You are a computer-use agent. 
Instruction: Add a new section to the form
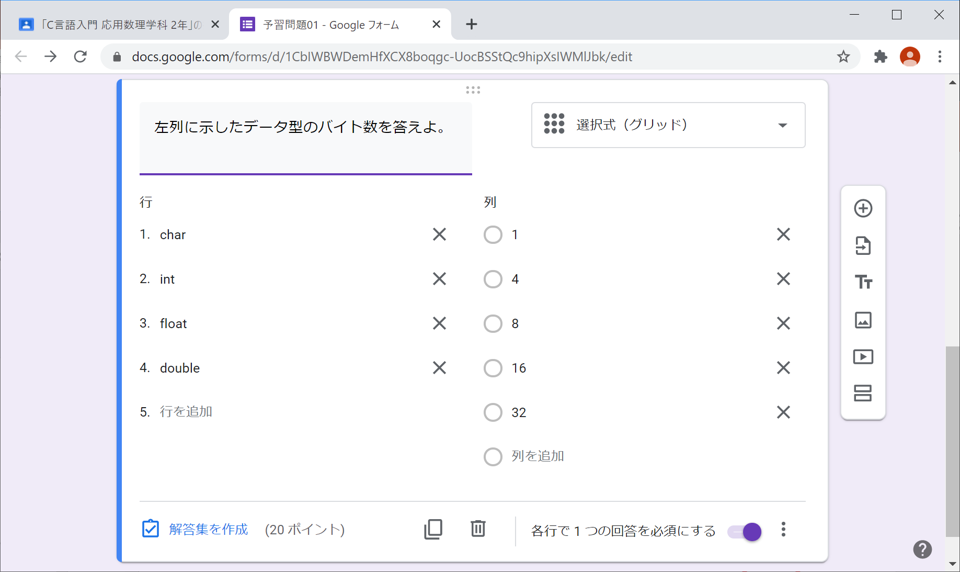pos(863,394)
